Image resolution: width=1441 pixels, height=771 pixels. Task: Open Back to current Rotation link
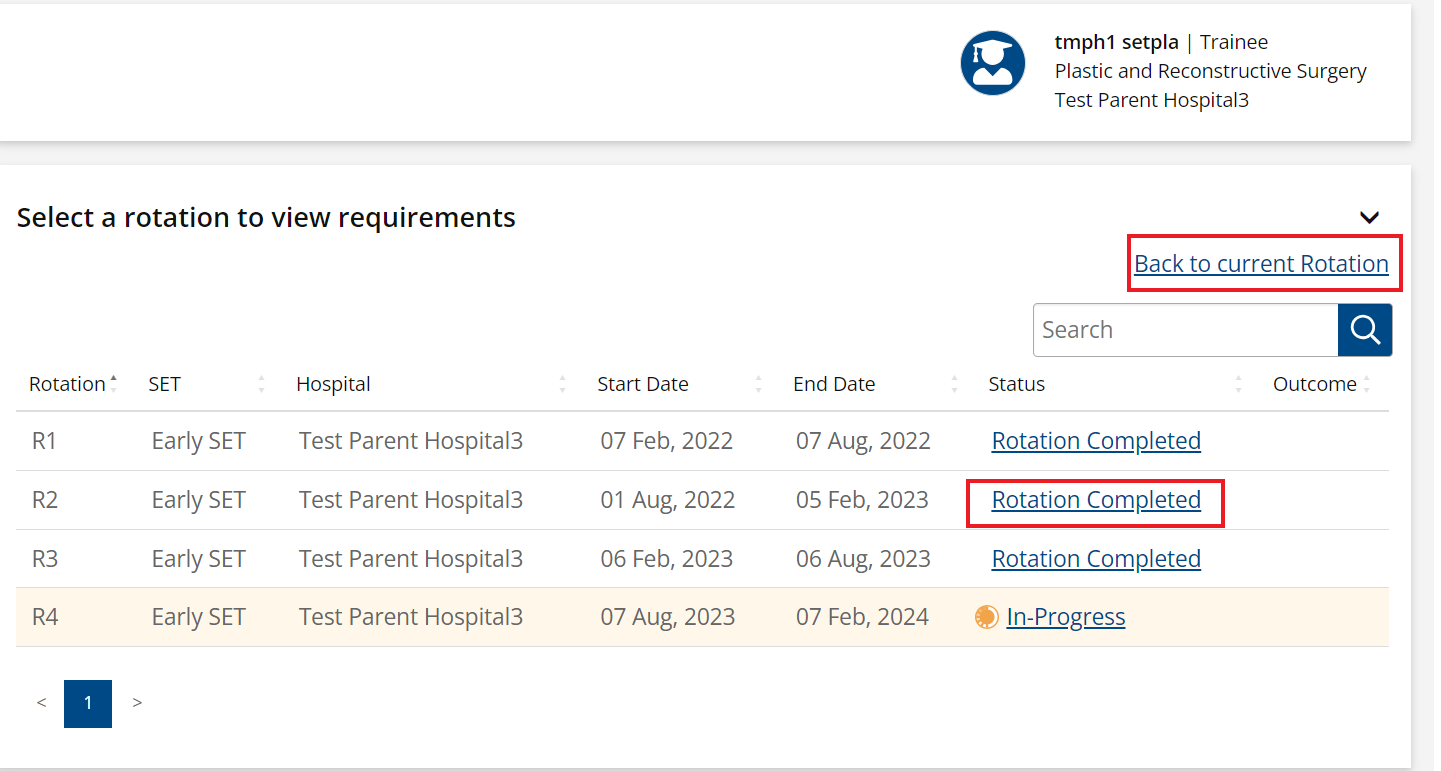pos(1261,264)
